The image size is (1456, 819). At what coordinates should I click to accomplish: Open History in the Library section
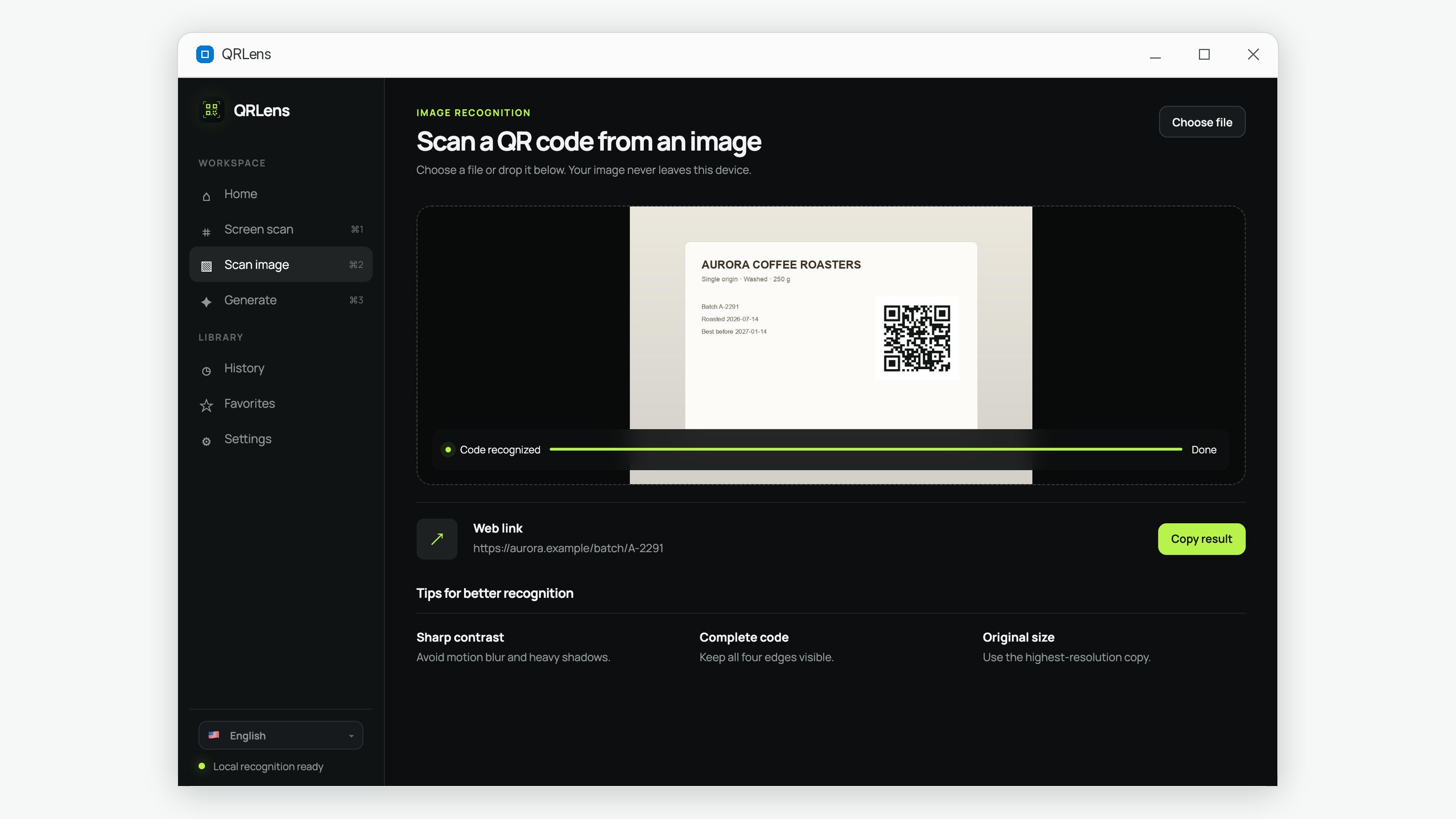point(281,368)
